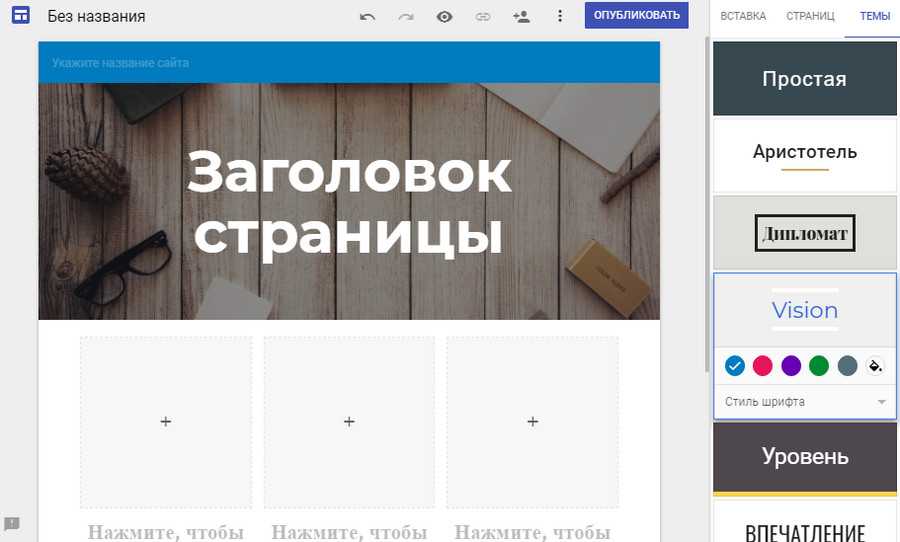Choose the purple theme color
The width and height of the screenshot is (900, 542).
click(x=791, y=366)
